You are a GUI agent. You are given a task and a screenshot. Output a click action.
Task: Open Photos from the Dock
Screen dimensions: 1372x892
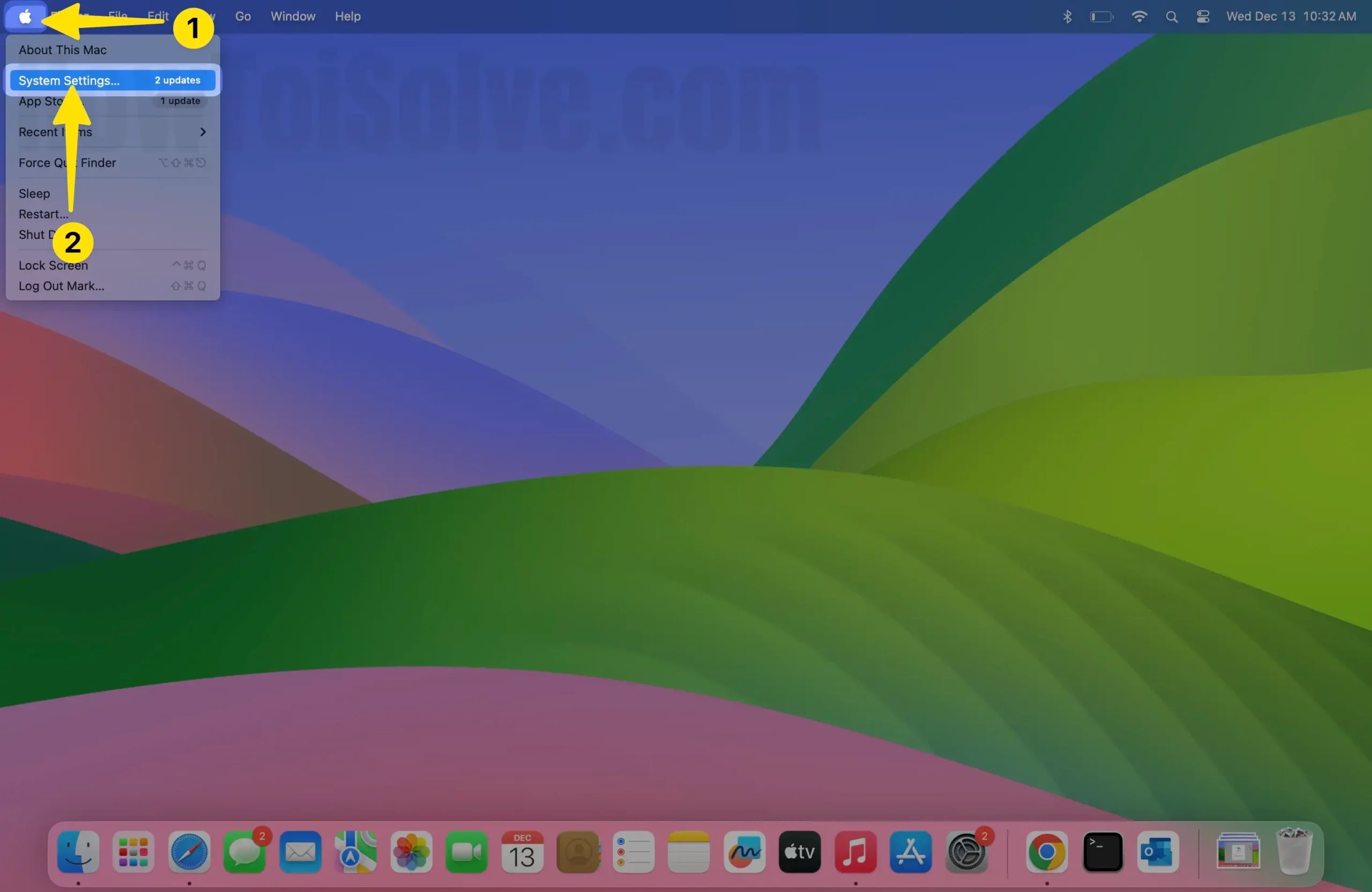(x=411, y=853)
